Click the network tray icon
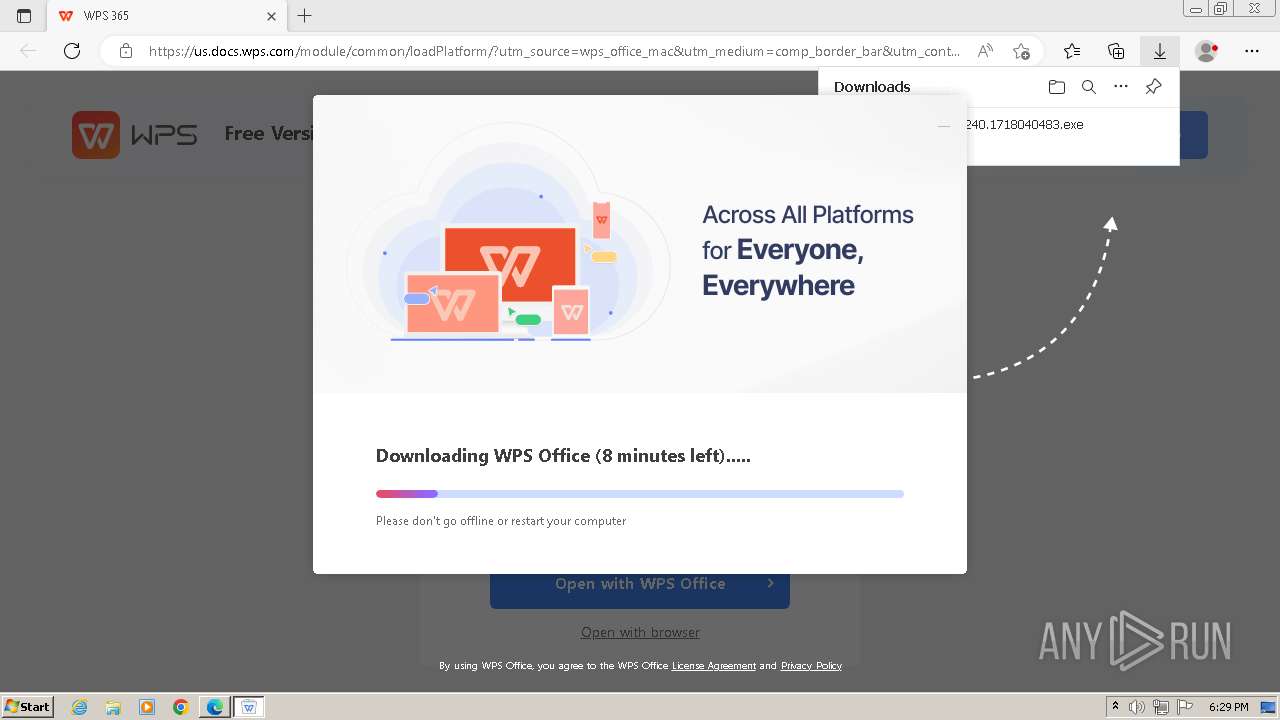This screenshot has height=720, width=1280. pos(1161,707)
